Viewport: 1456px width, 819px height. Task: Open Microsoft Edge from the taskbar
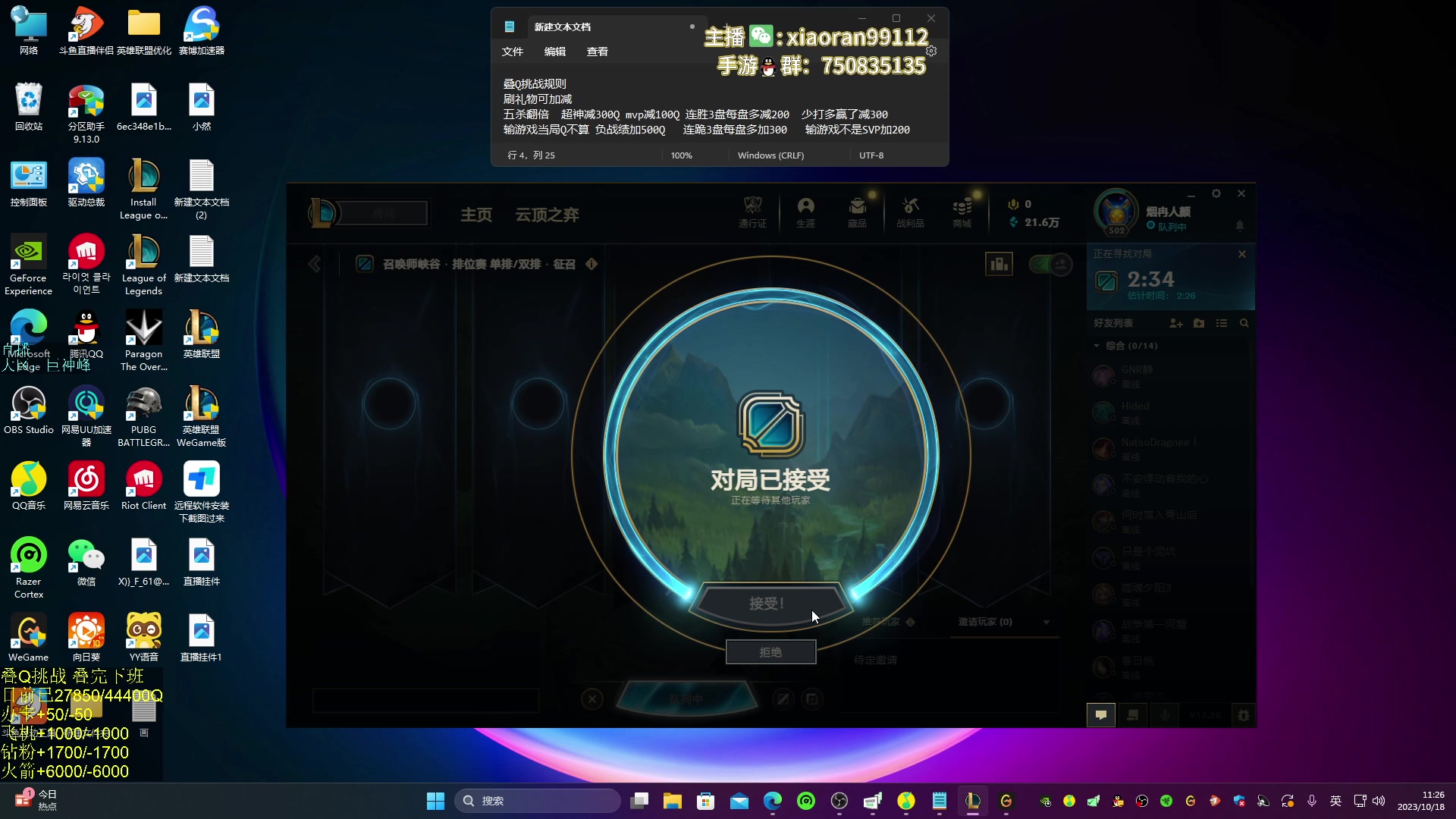[773, 801]
